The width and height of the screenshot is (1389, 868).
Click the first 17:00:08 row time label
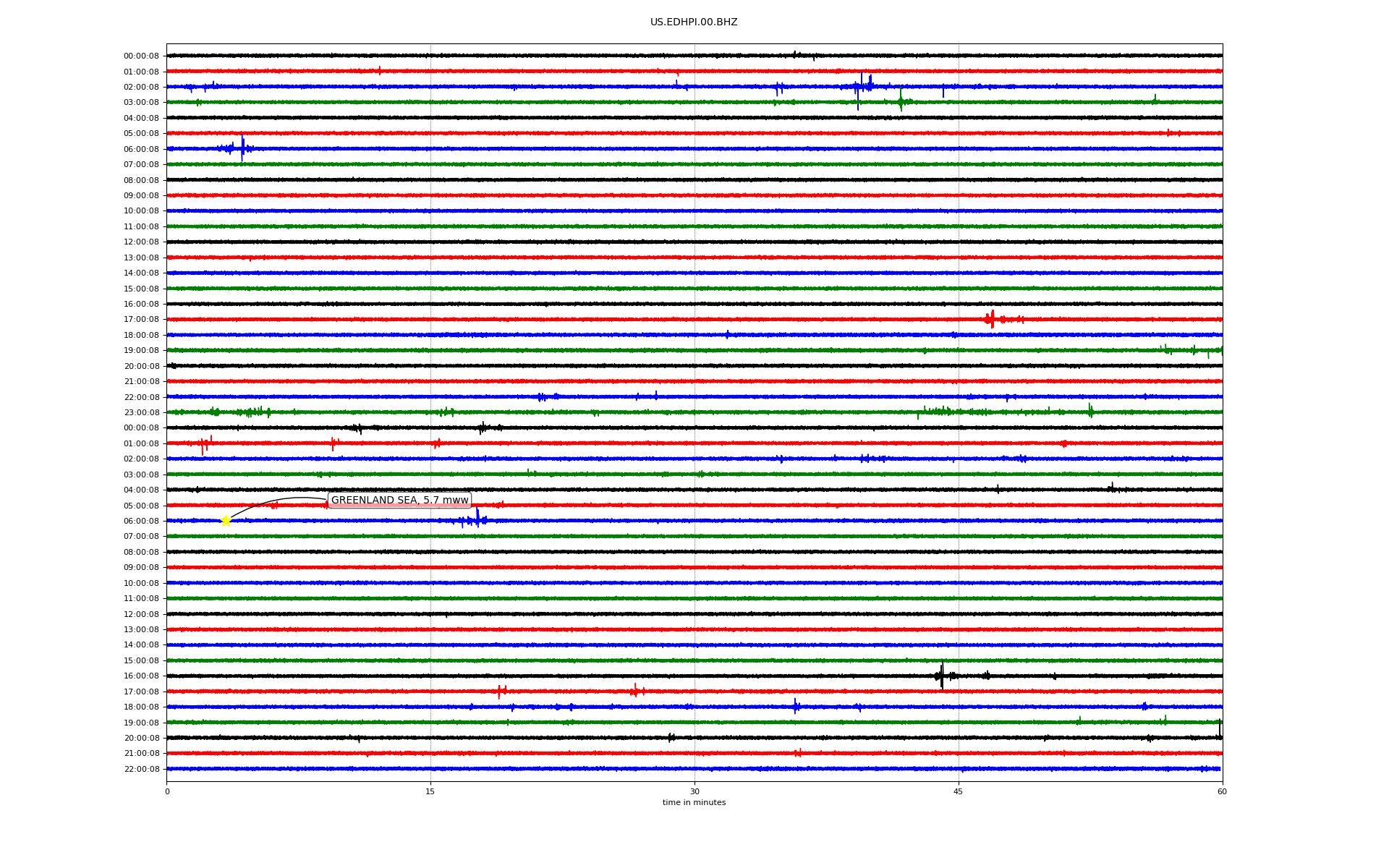[x=141, y=320]
